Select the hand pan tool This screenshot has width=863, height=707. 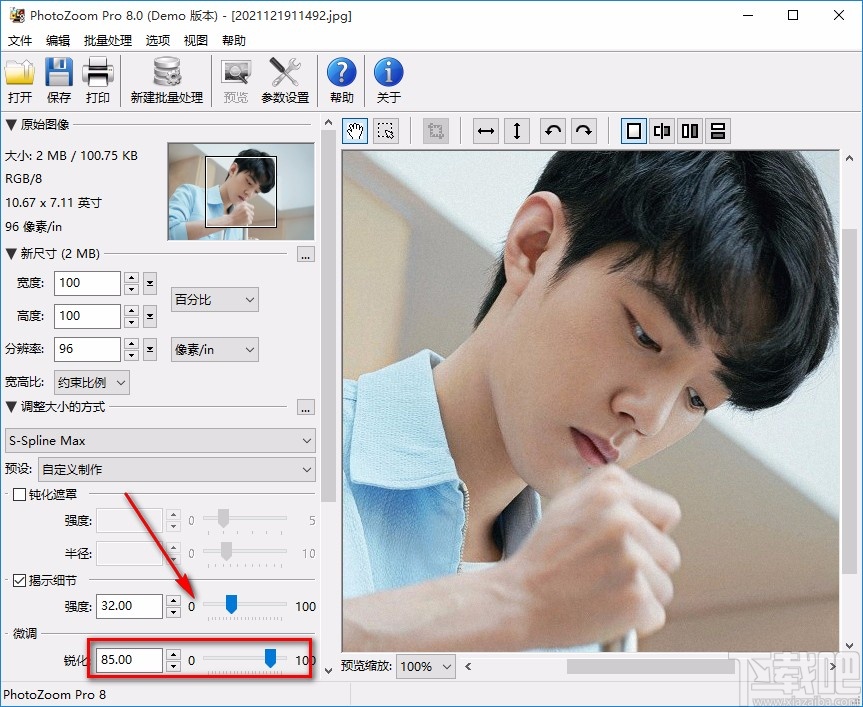pyautogui.click(x=356, y=131)
